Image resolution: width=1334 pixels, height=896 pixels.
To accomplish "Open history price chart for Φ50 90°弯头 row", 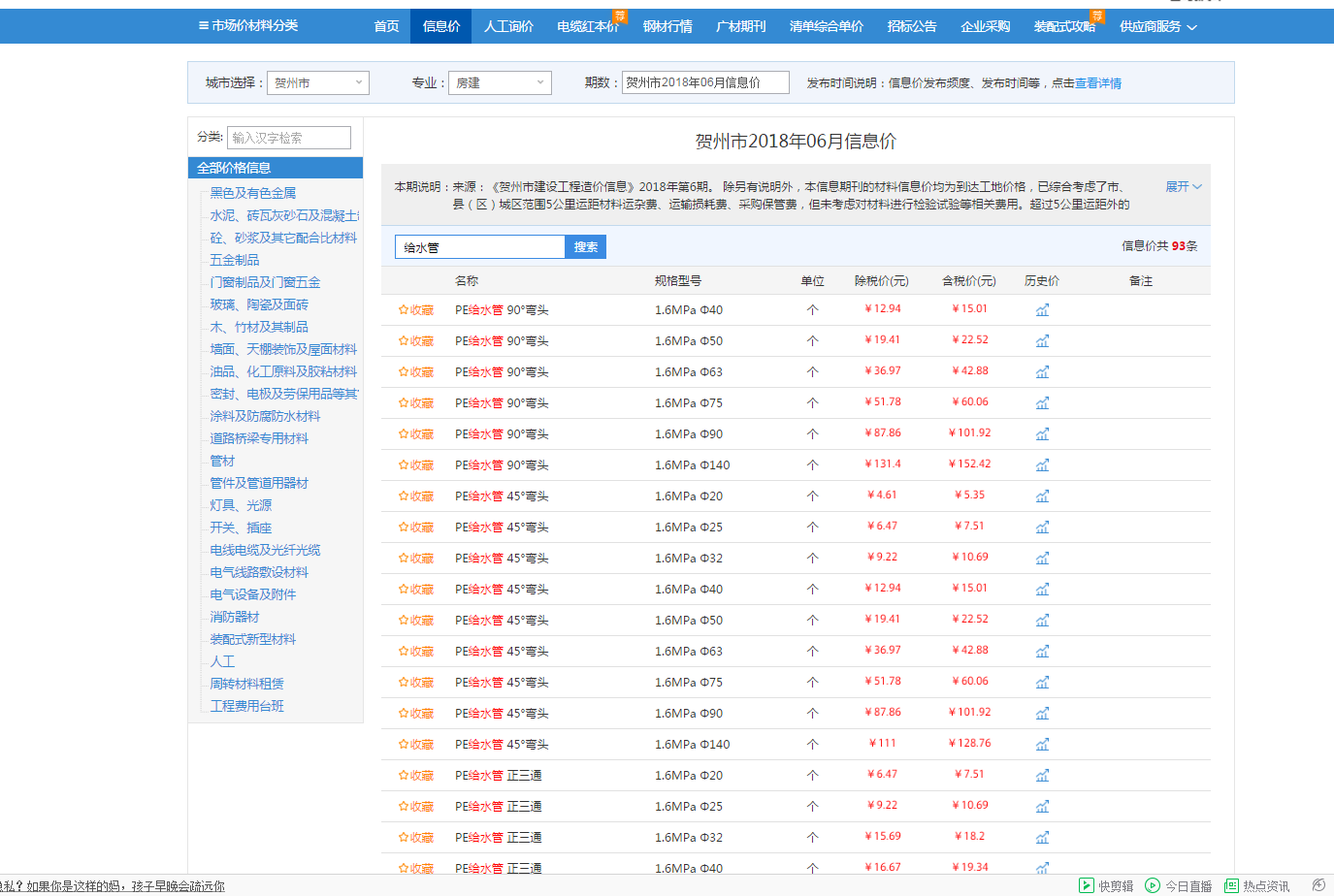I will [x=1042, y=341].
